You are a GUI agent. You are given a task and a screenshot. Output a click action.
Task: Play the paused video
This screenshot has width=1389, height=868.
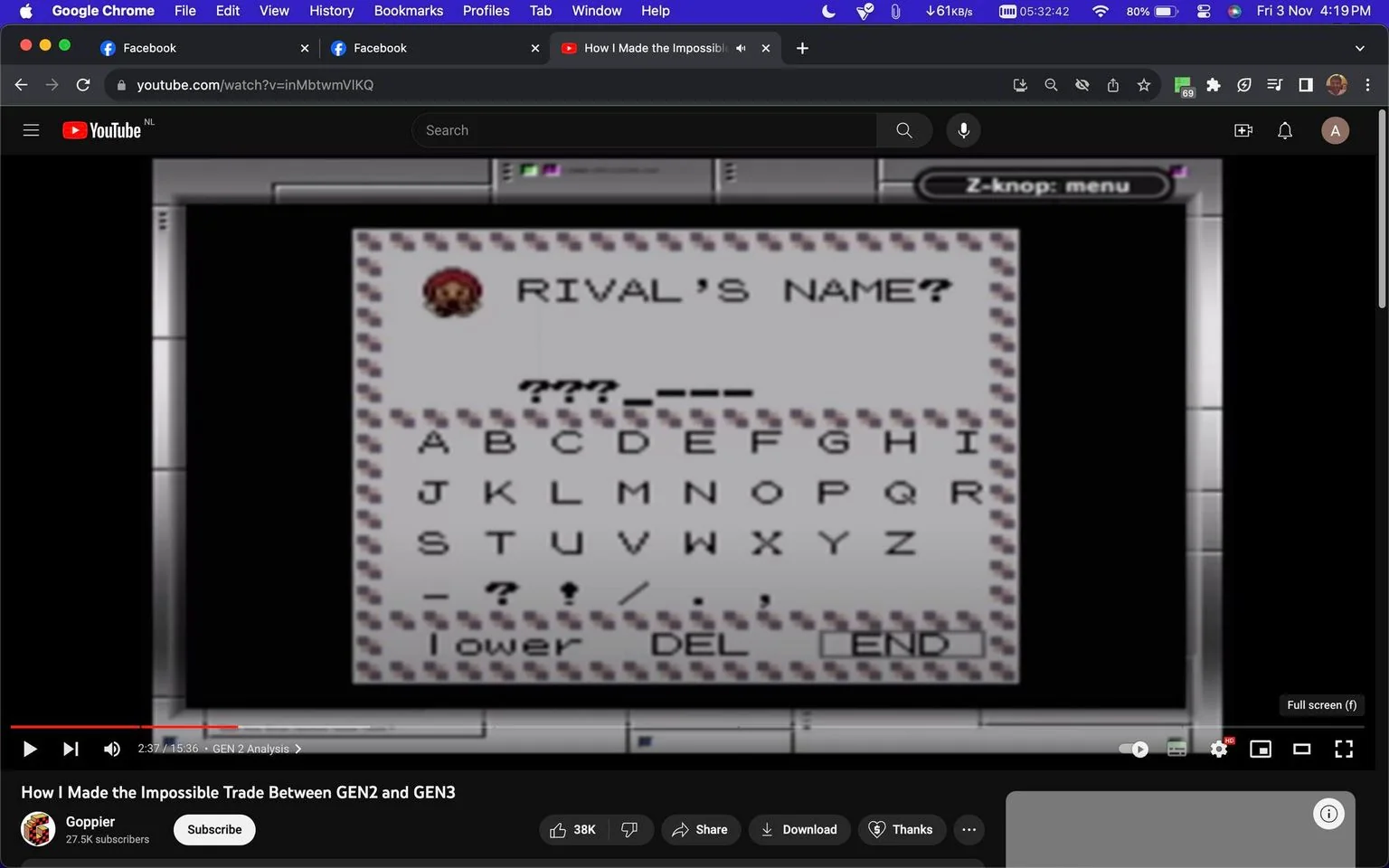click(30, 749)
